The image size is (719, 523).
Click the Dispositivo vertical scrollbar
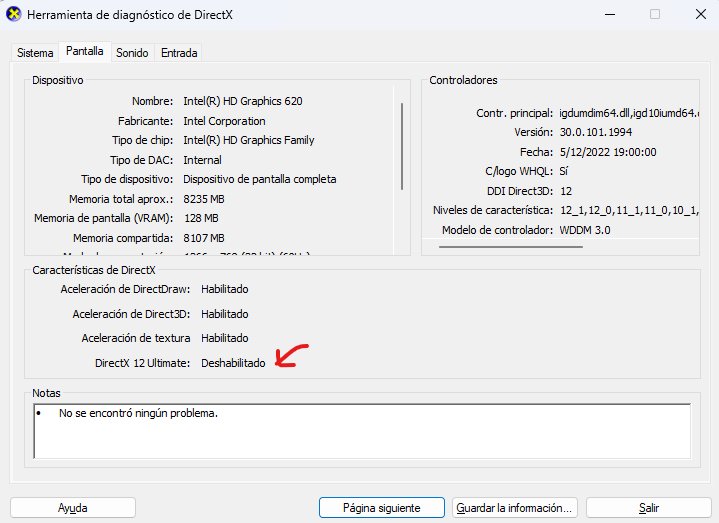coord(402,146)
